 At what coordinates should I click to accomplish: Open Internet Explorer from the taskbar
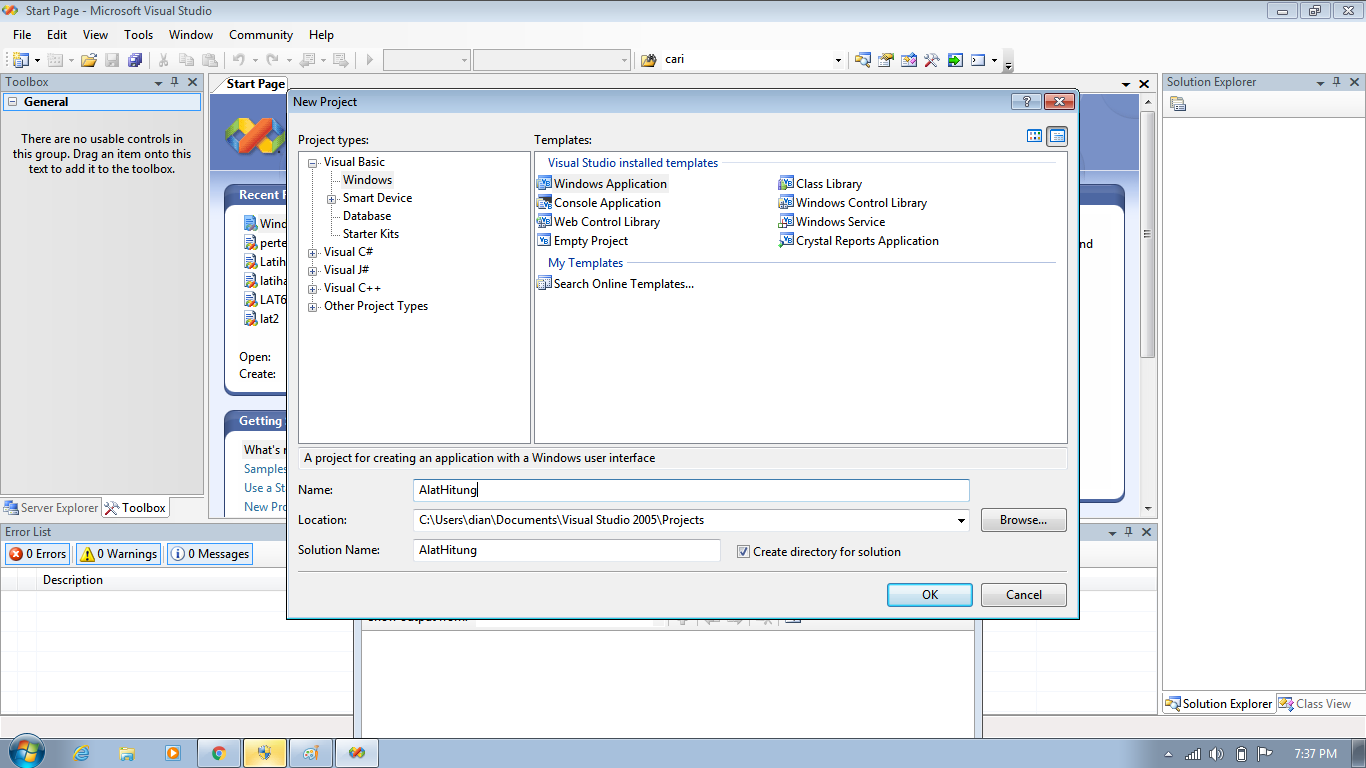pos(81,753)
